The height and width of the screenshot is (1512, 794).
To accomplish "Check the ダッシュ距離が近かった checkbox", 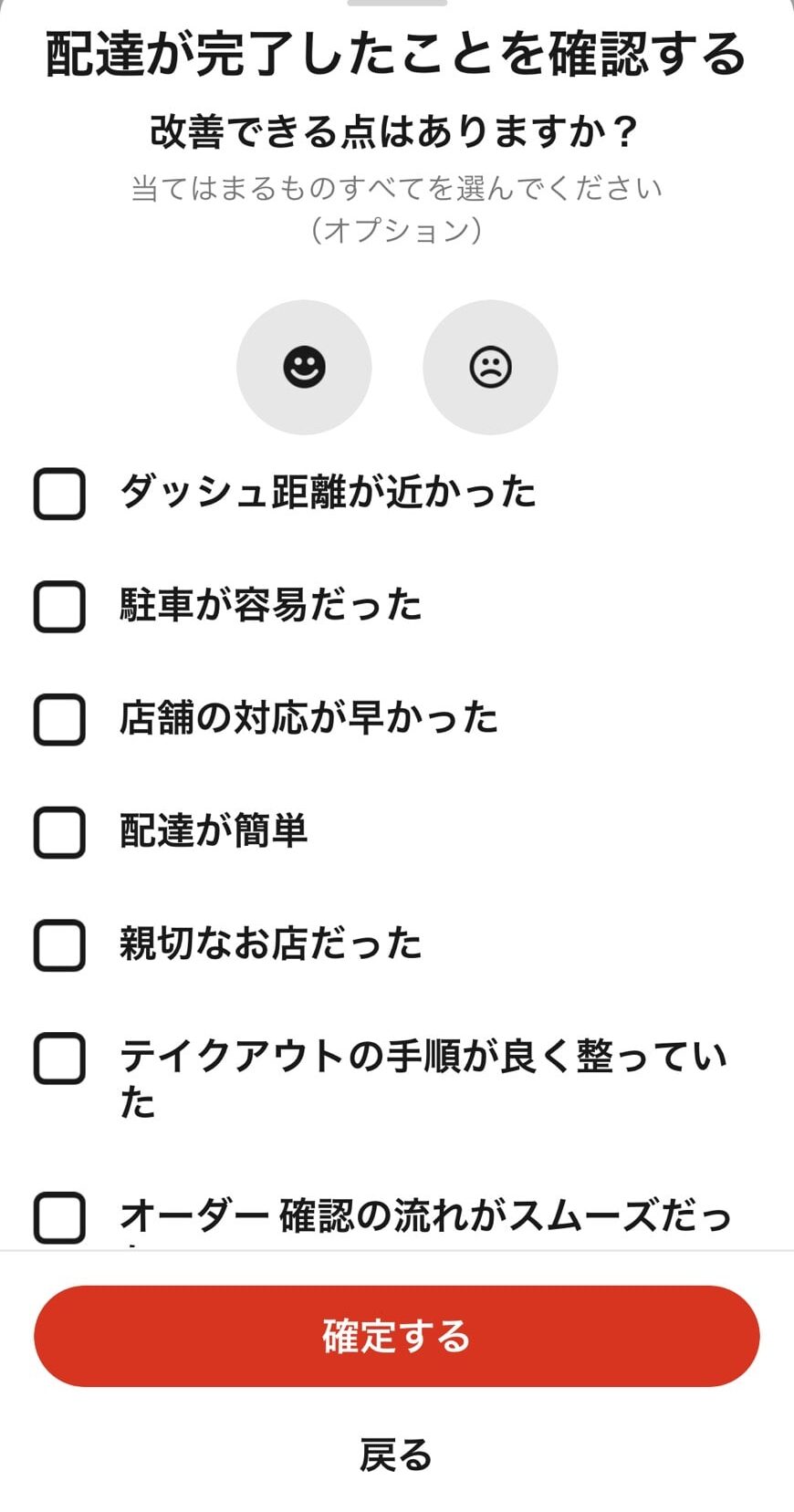I will pos(59,494).
